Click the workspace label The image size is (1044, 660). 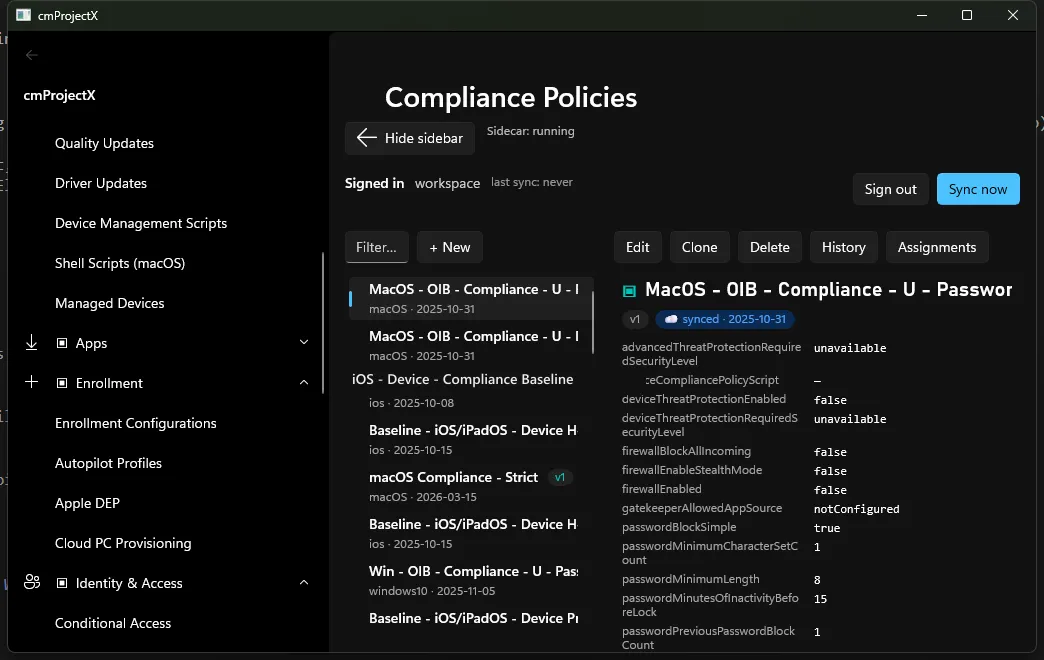coord(447,183)
